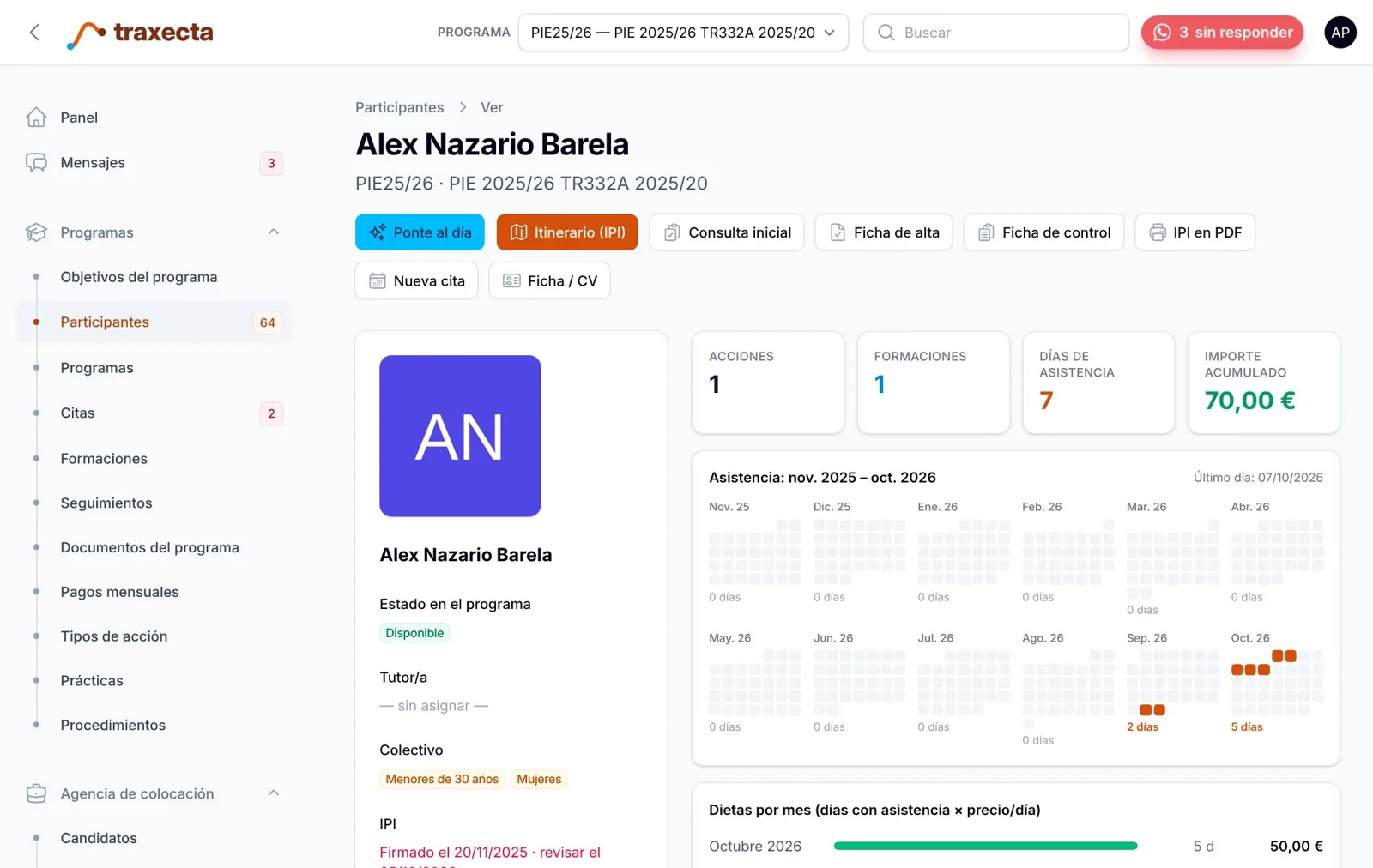The height and width of the screenshot is (868, 1373).
Task: Click the AN profile picture thumbnail
Action: 460,436
